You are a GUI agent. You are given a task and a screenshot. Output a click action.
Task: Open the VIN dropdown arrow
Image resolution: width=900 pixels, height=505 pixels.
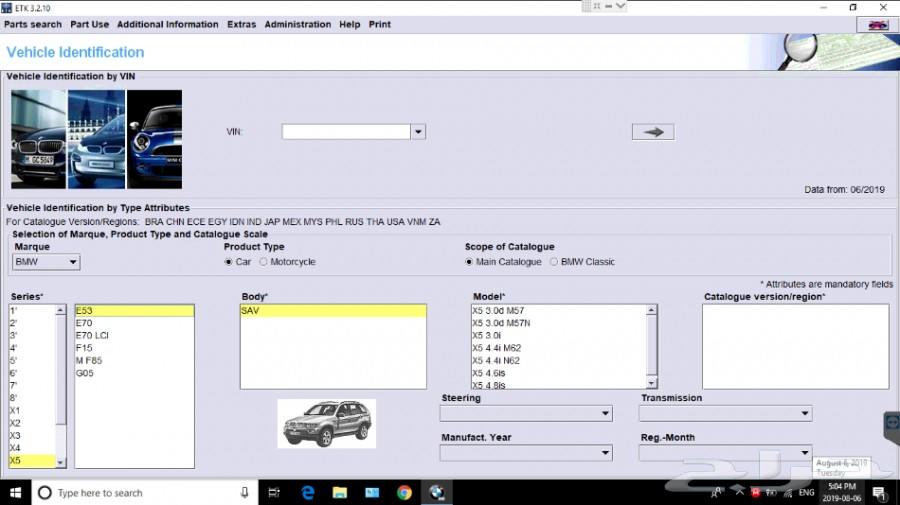418,132
